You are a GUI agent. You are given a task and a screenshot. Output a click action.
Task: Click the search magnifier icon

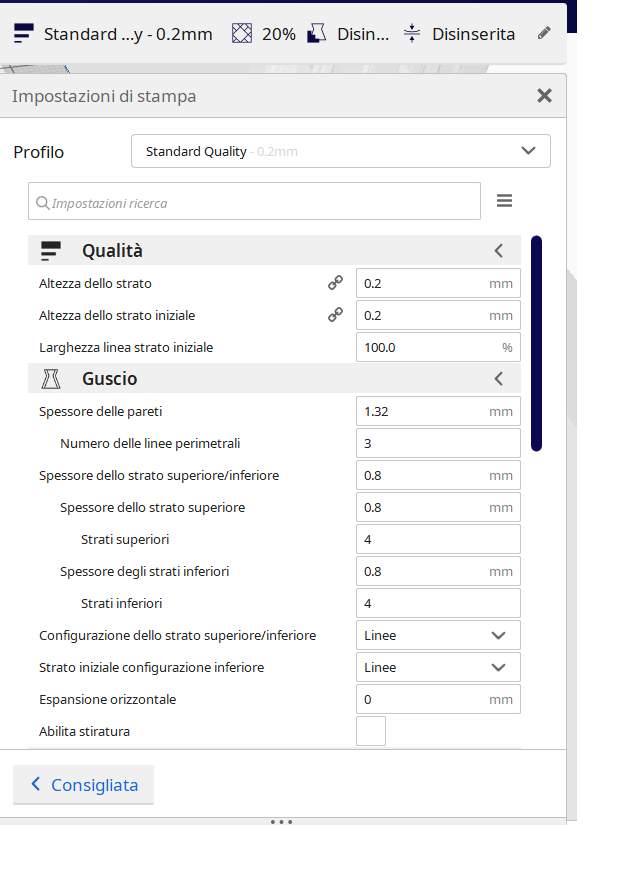click(42, 203)
